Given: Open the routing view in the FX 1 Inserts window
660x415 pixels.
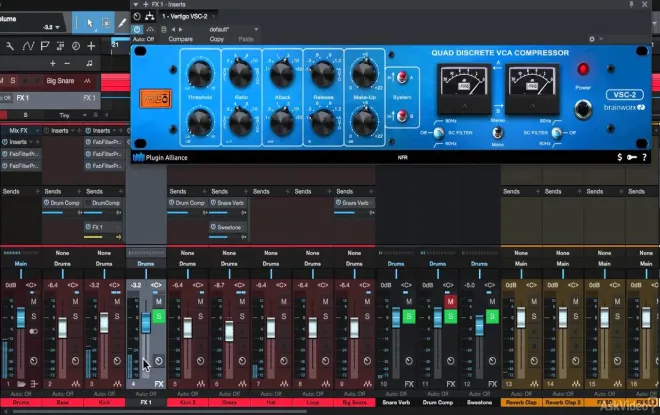Looking at the screenshot, I should tap(149, 16).
